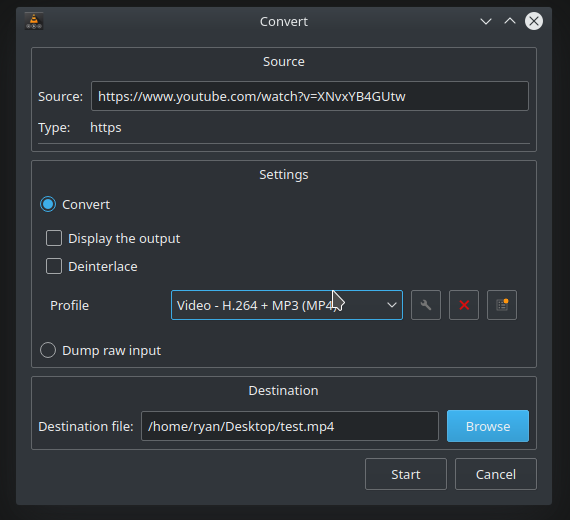The image size is (570, 520).
Task: Click the Profile label text
Action: [69, 305]
